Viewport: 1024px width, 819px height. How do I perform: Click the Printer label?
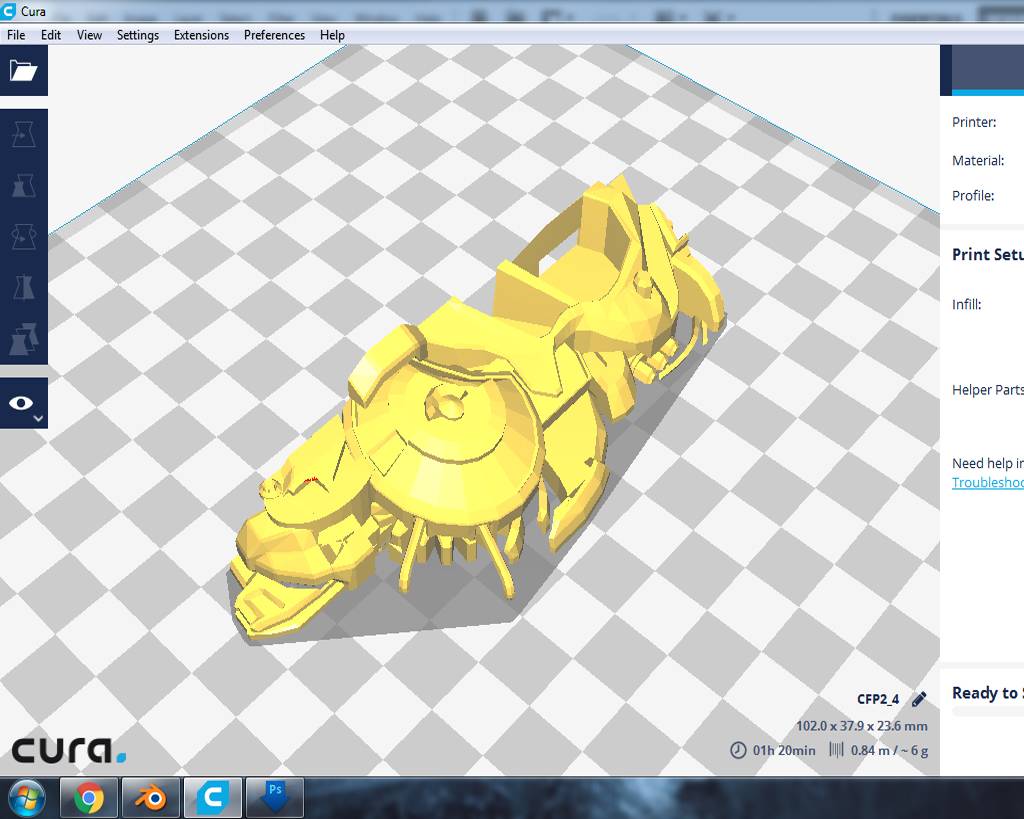point(974,122)
